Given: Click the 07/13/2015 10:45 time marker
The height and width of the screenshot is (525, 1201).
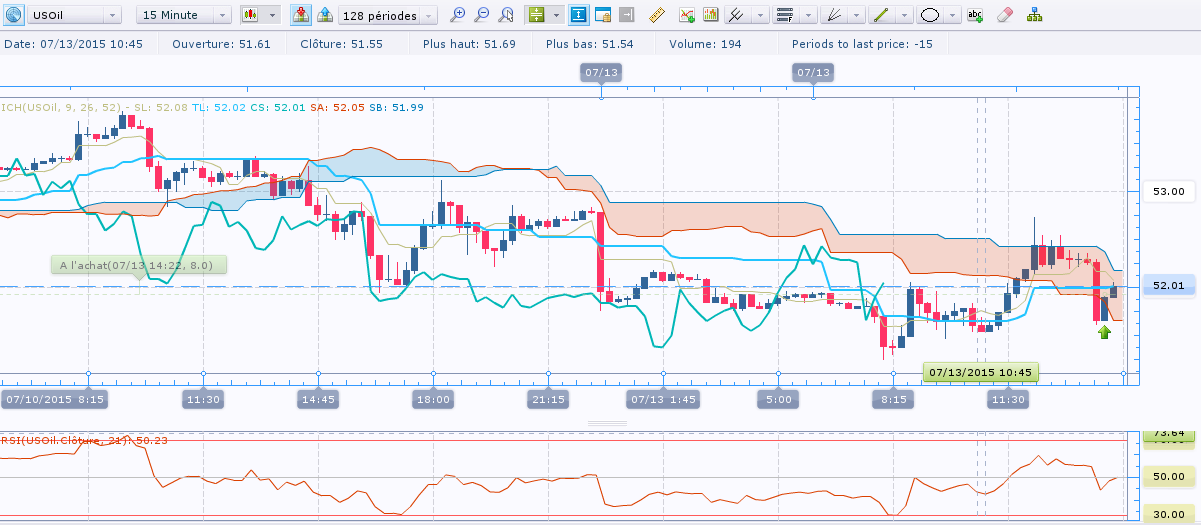Looking at the screenshot, I should [981, 372].
